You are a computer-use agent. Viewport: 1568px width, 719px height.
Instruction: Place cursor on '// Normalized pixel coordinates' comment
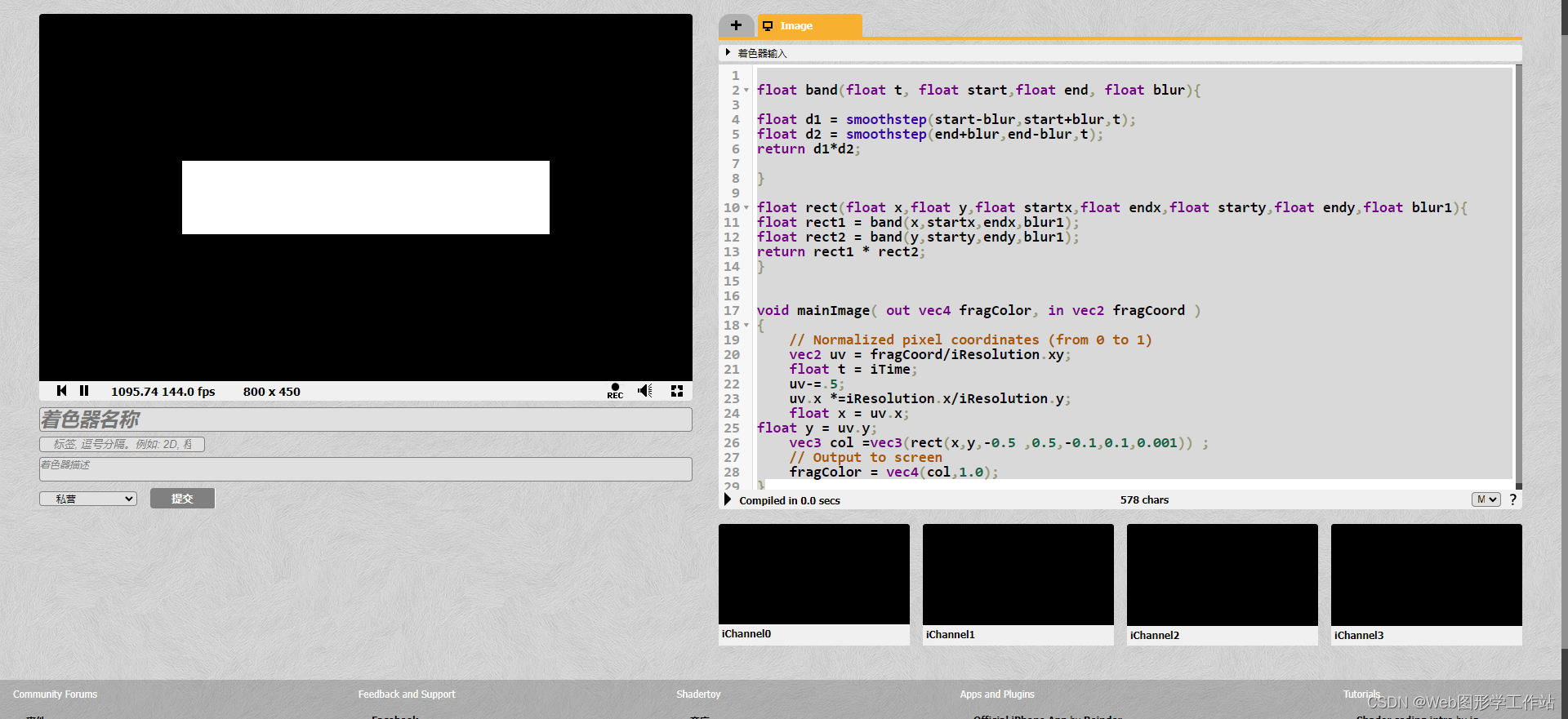coord(970,340)
